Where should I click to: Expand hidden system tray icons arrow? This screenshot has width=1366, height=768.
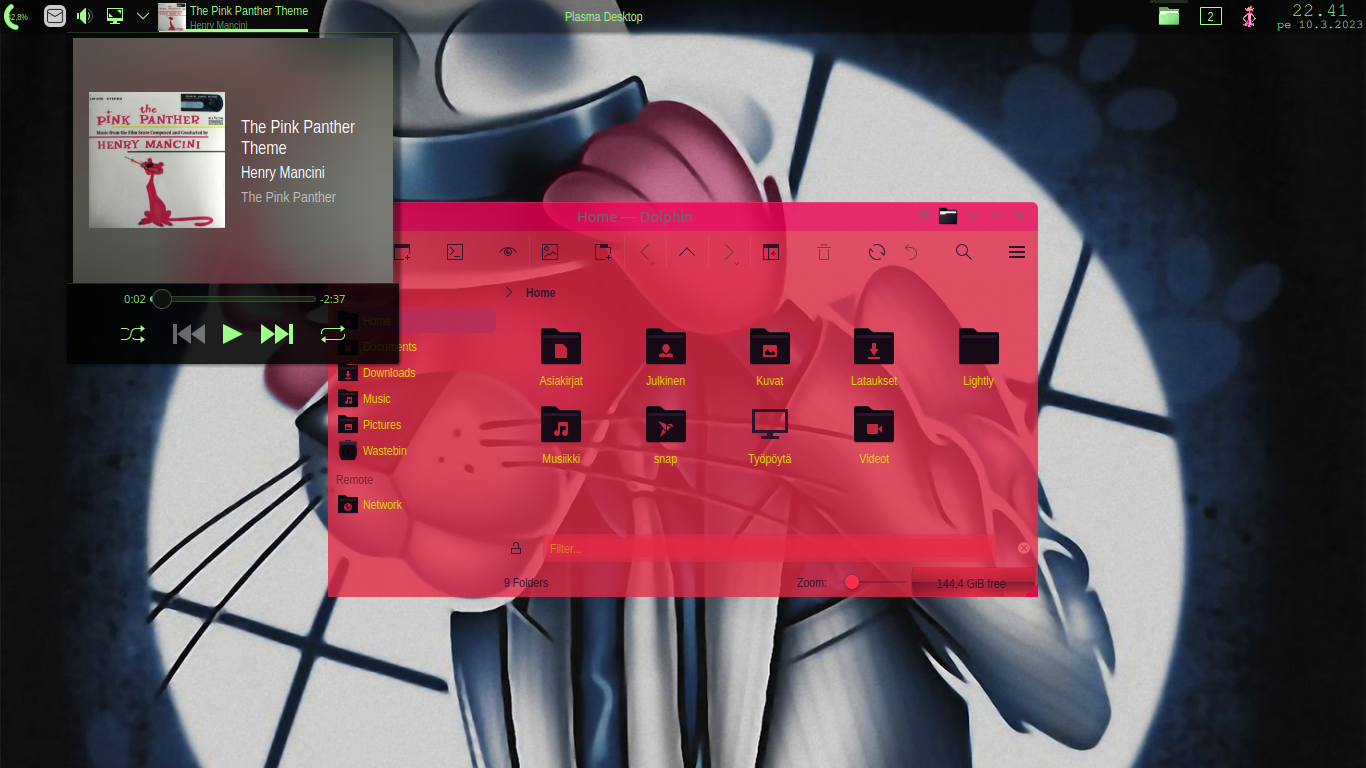143,16
